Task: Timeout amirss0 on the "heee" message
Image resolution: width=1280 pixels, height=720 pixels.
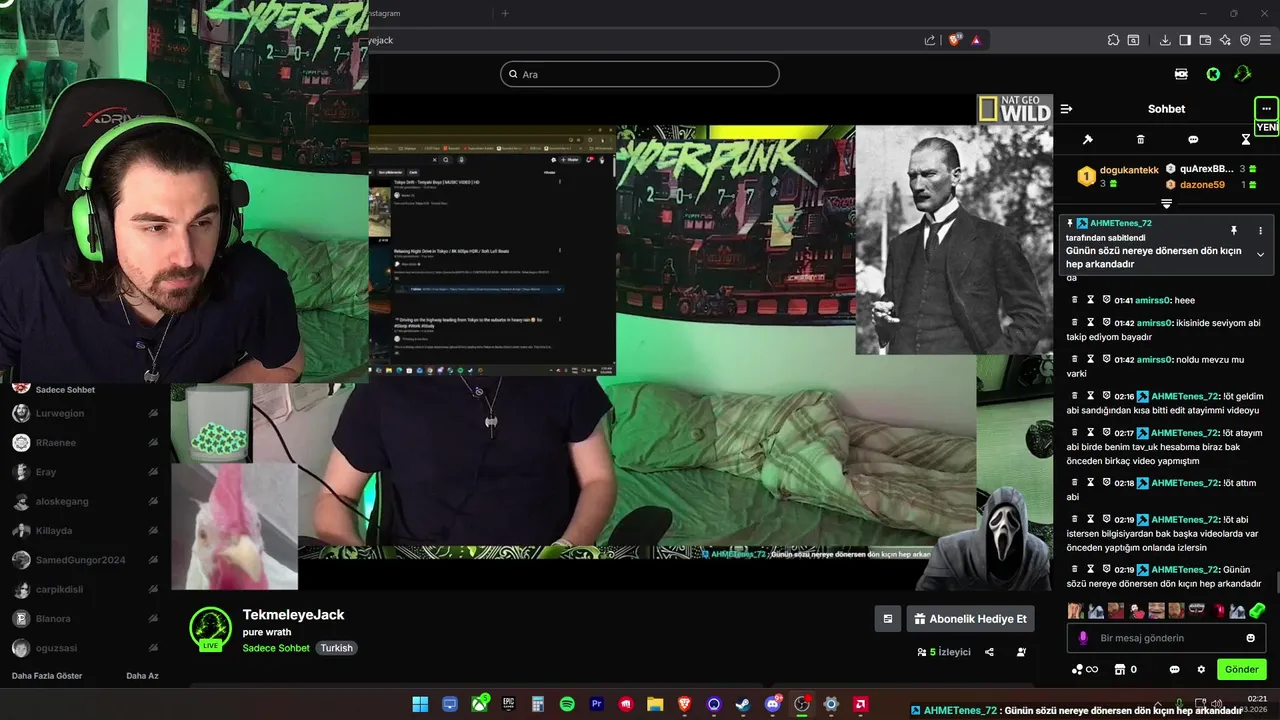Action: pyautogui.click(x=1091, y=300)
